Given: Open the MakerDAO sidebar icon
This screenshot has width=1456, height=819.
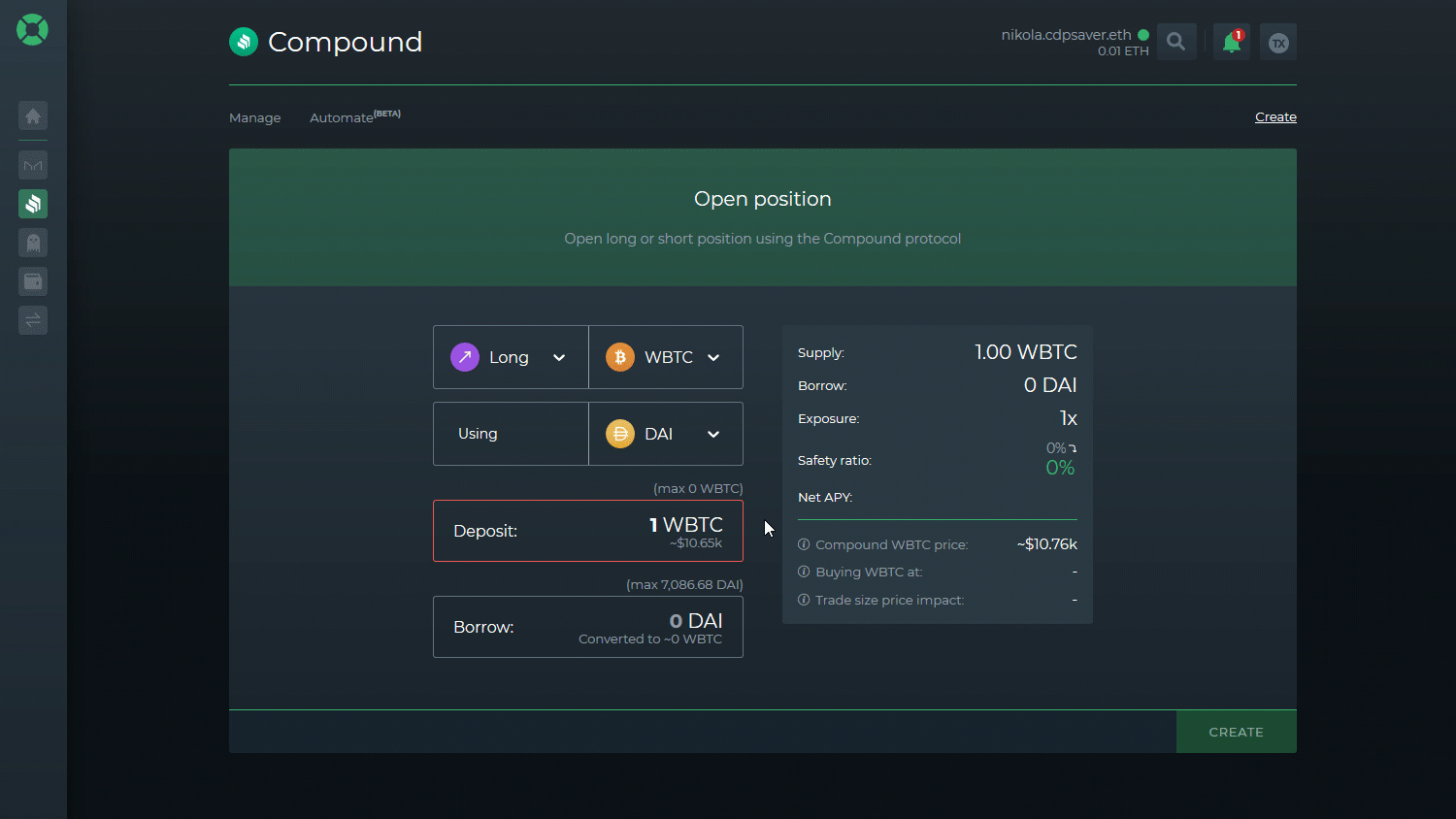Looking at the screenshot, I should pyautogui.click(x=33, y=165).
